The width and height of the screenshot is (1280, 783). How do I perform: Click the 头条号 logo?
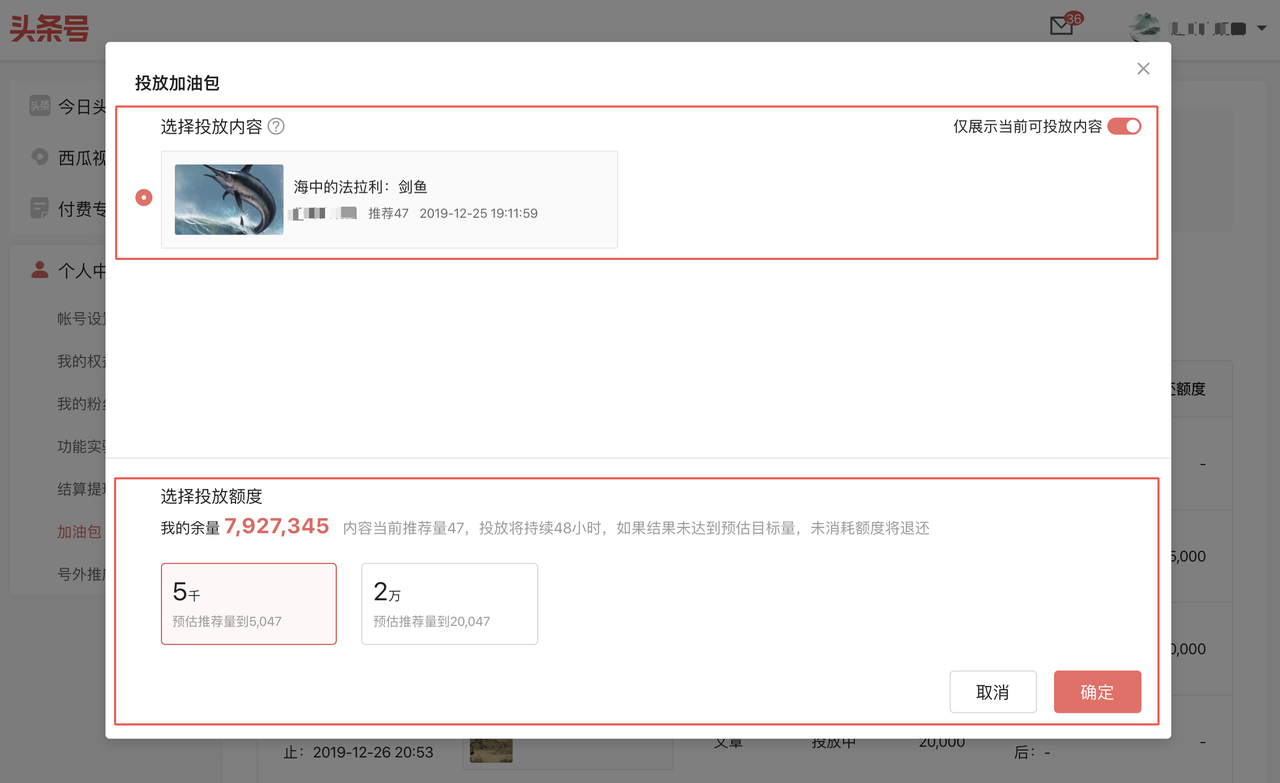click(50, 27)
